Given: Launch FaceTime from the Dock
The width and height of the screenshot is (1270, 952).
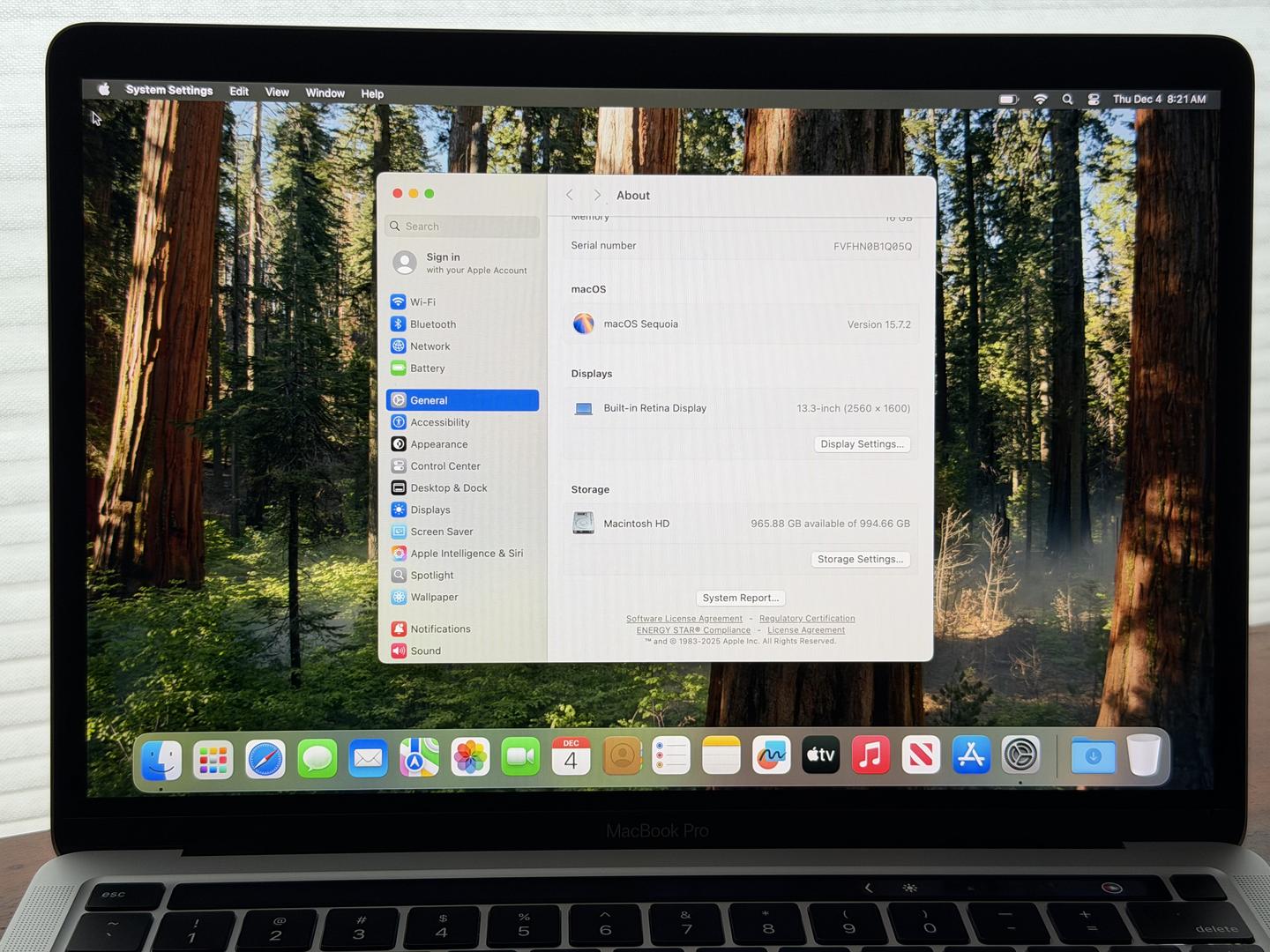Looking at the screenshot, I should 520,756.
